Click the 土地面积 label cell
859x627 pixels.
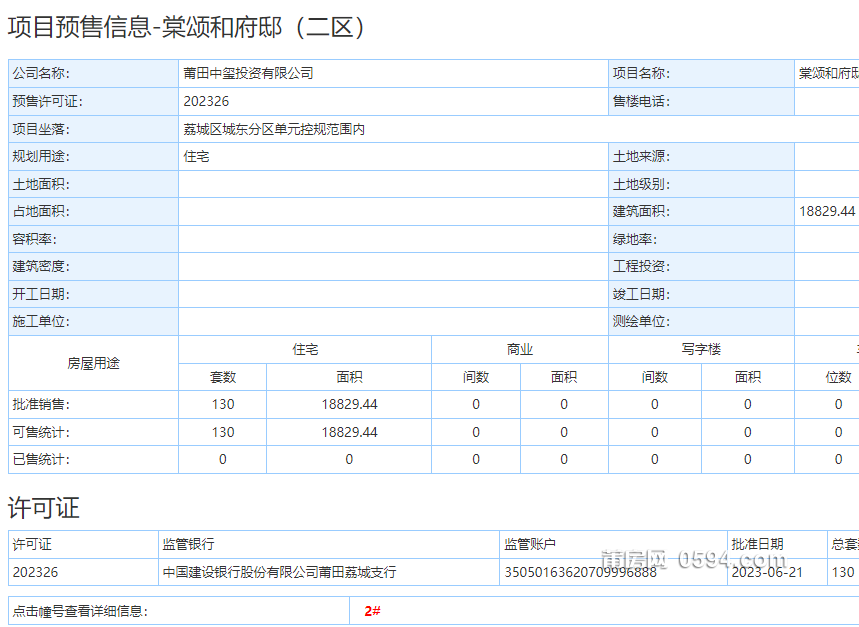(93, 184)
